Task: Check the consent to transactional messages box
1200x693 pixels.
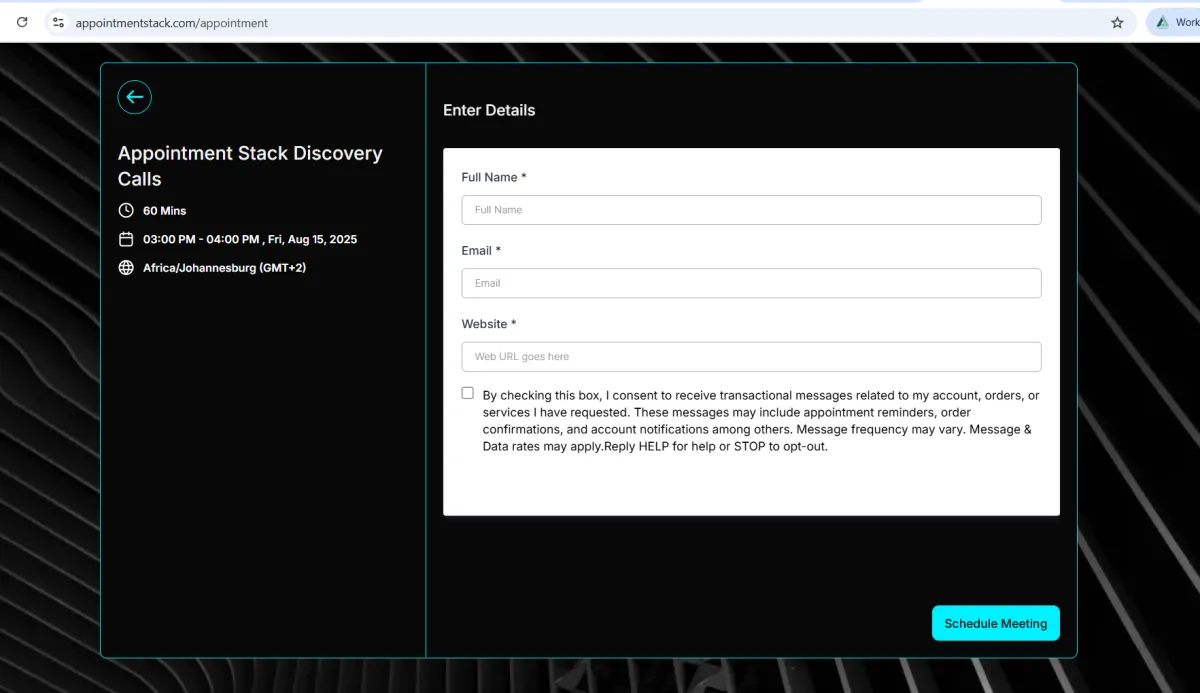Action: [467, 393]
